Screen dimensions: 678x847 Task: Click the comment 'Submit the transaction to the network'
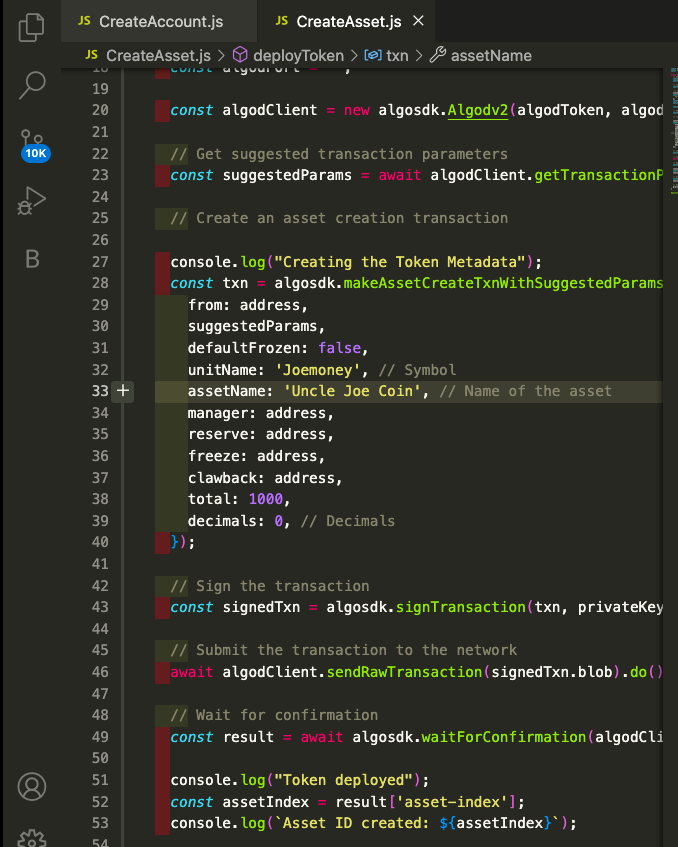pyautogui.click(x=344, y=650)
